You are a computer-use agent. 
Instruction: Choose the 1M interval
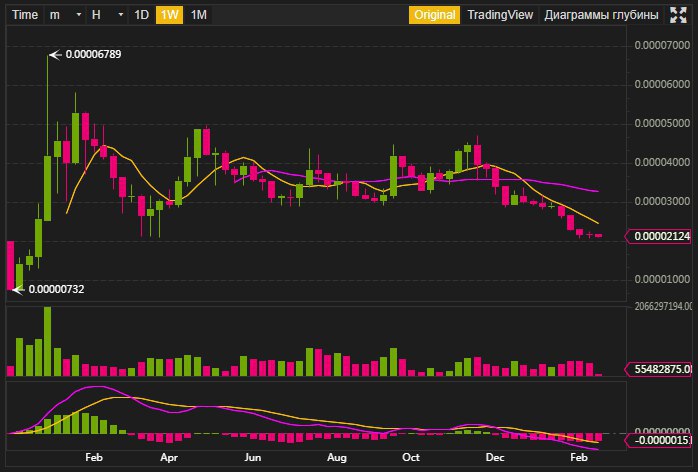[x=199, y=15]
